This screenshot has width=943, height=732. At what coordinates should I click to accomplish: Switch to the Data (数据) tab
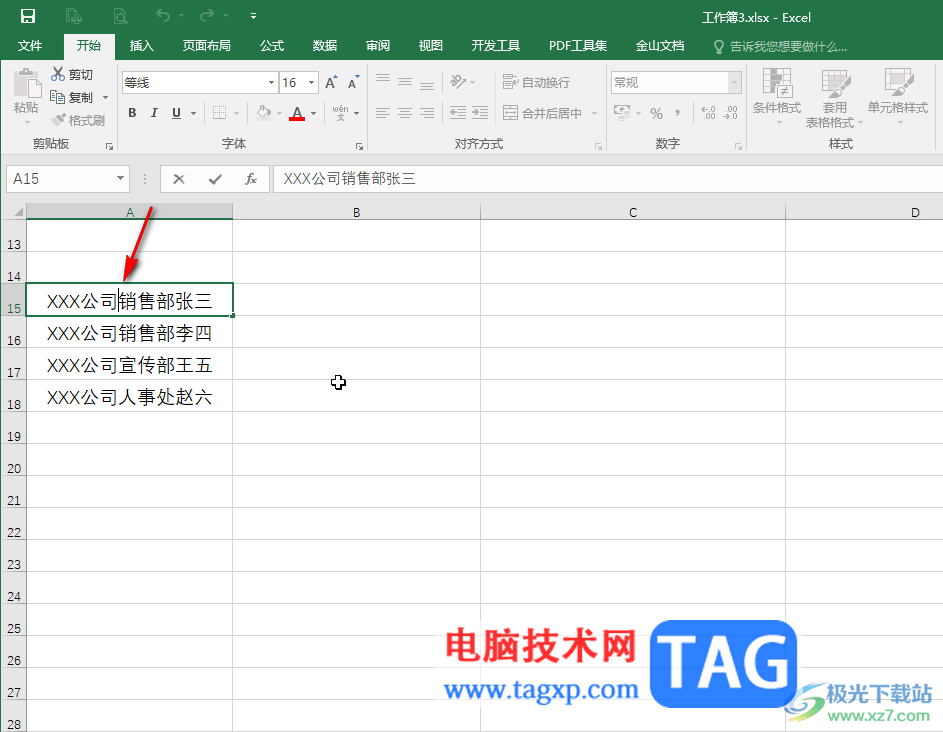tap(325, 46)
